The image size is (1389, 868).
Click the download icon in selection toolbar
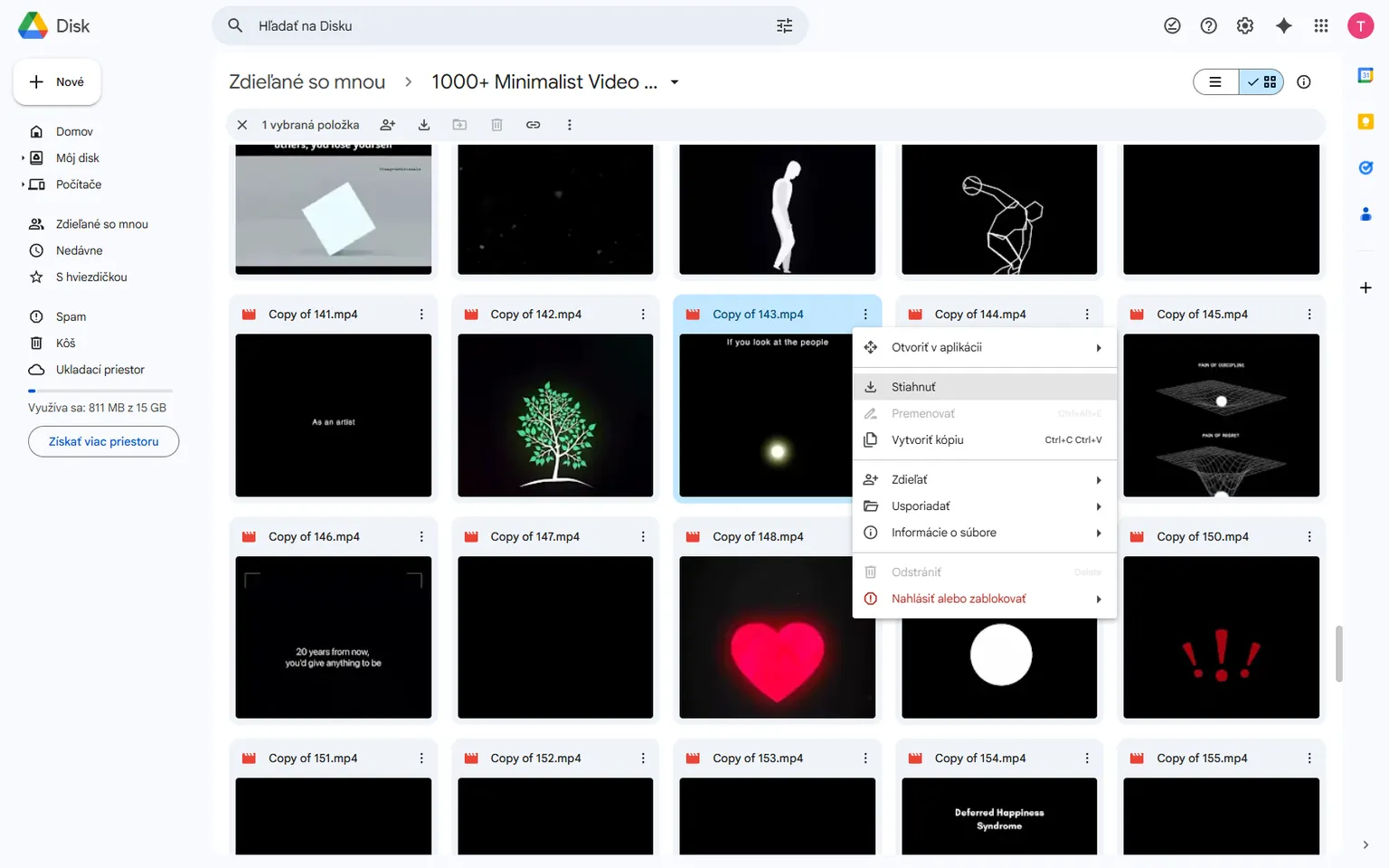pyautogui.click(x=424, y=125)
